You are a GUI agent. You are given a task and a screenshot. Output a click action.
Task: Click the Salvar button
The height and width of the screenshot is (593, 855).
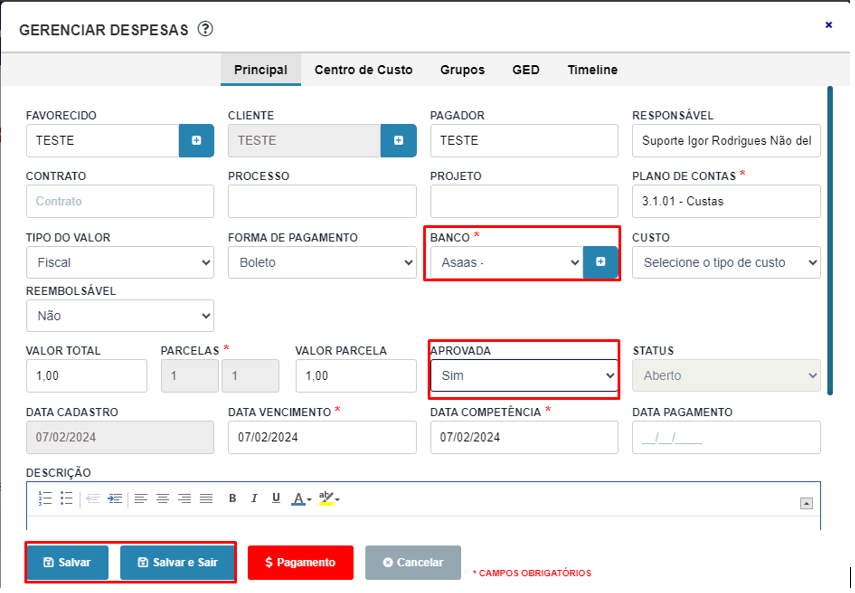click(67, 562)
